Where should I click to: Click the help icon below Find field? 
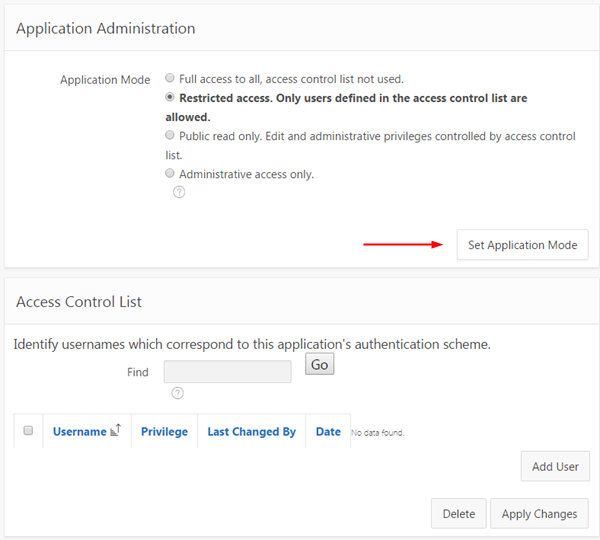(x=178, y=393)
